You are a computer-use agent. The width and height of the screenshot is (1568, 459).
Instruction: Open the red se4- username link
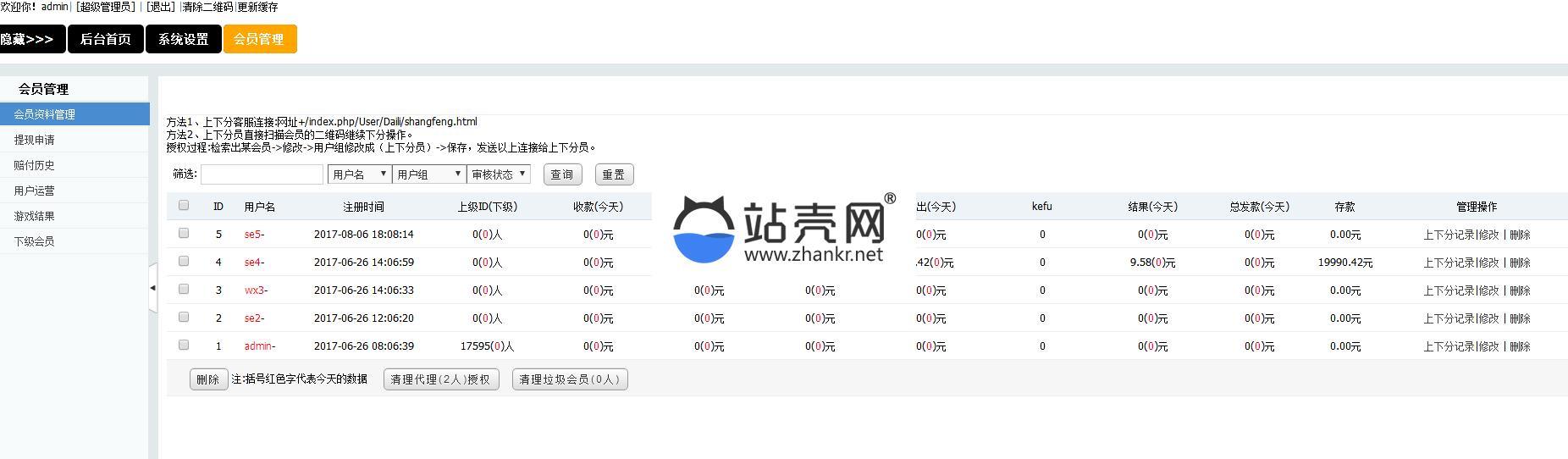(254, 263)
